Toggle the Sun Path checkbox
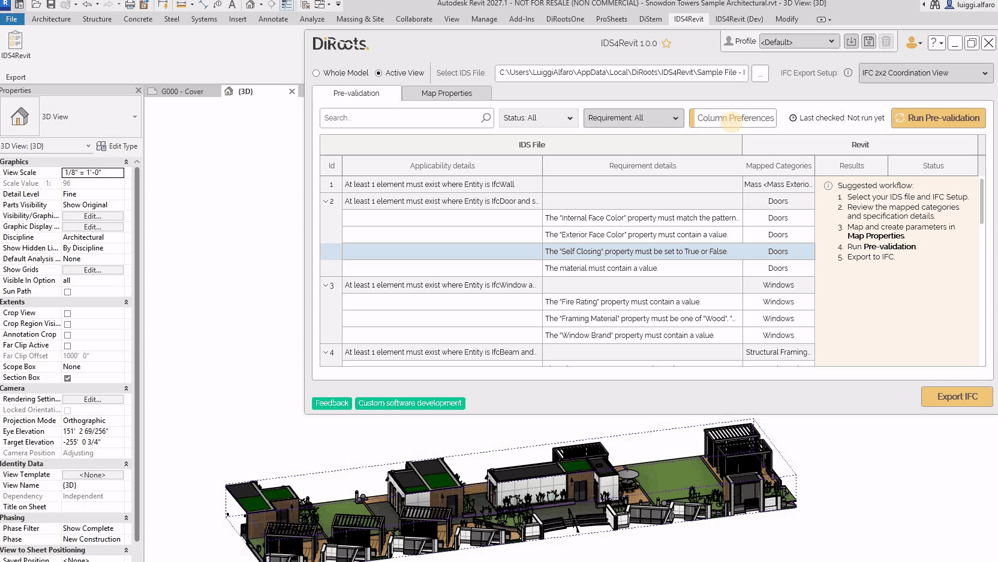This screenshot has width=998, height=562. tap(67, 292)
